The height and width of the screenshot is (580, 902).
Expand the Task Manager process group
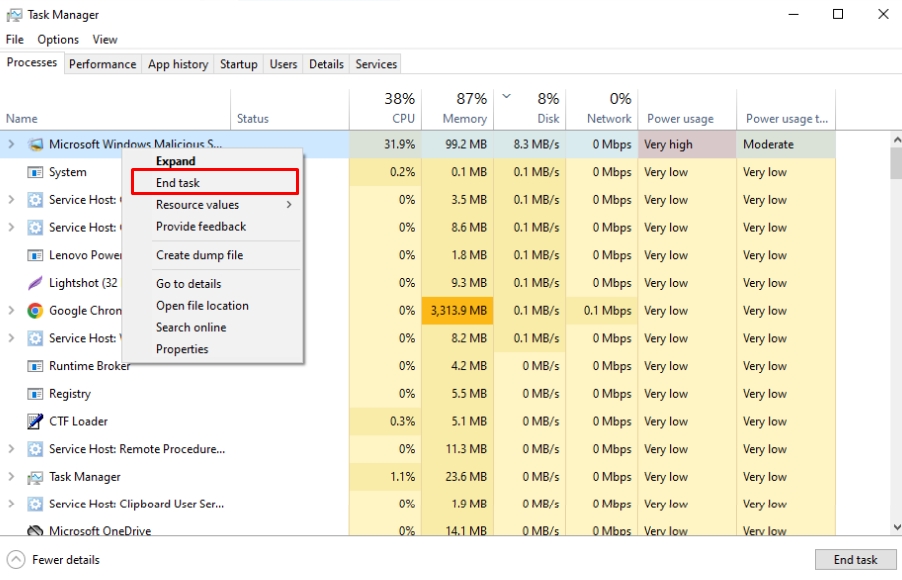pyautogui.click(x=11, y=477)
